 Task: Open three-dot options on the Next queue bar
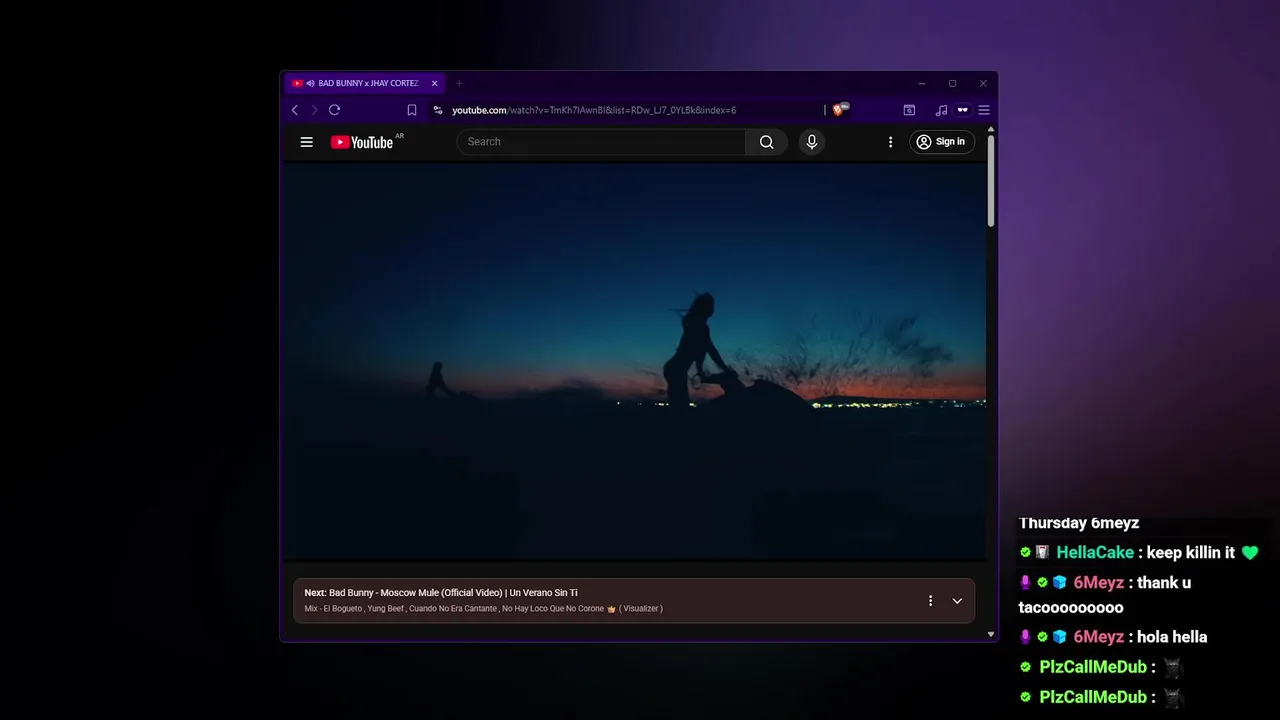930,601
